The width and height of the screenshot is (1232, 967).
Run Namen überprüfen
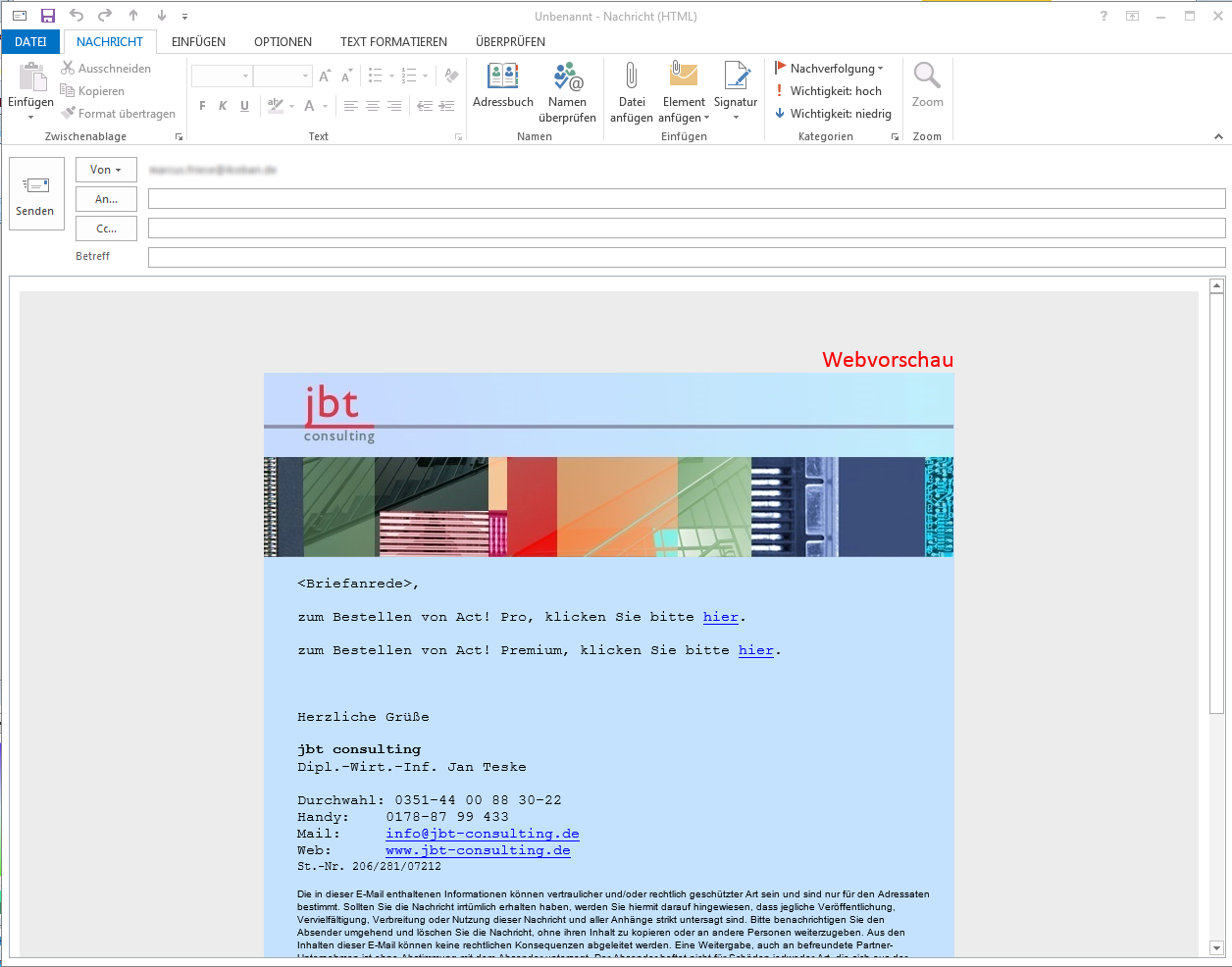[567, 93]
